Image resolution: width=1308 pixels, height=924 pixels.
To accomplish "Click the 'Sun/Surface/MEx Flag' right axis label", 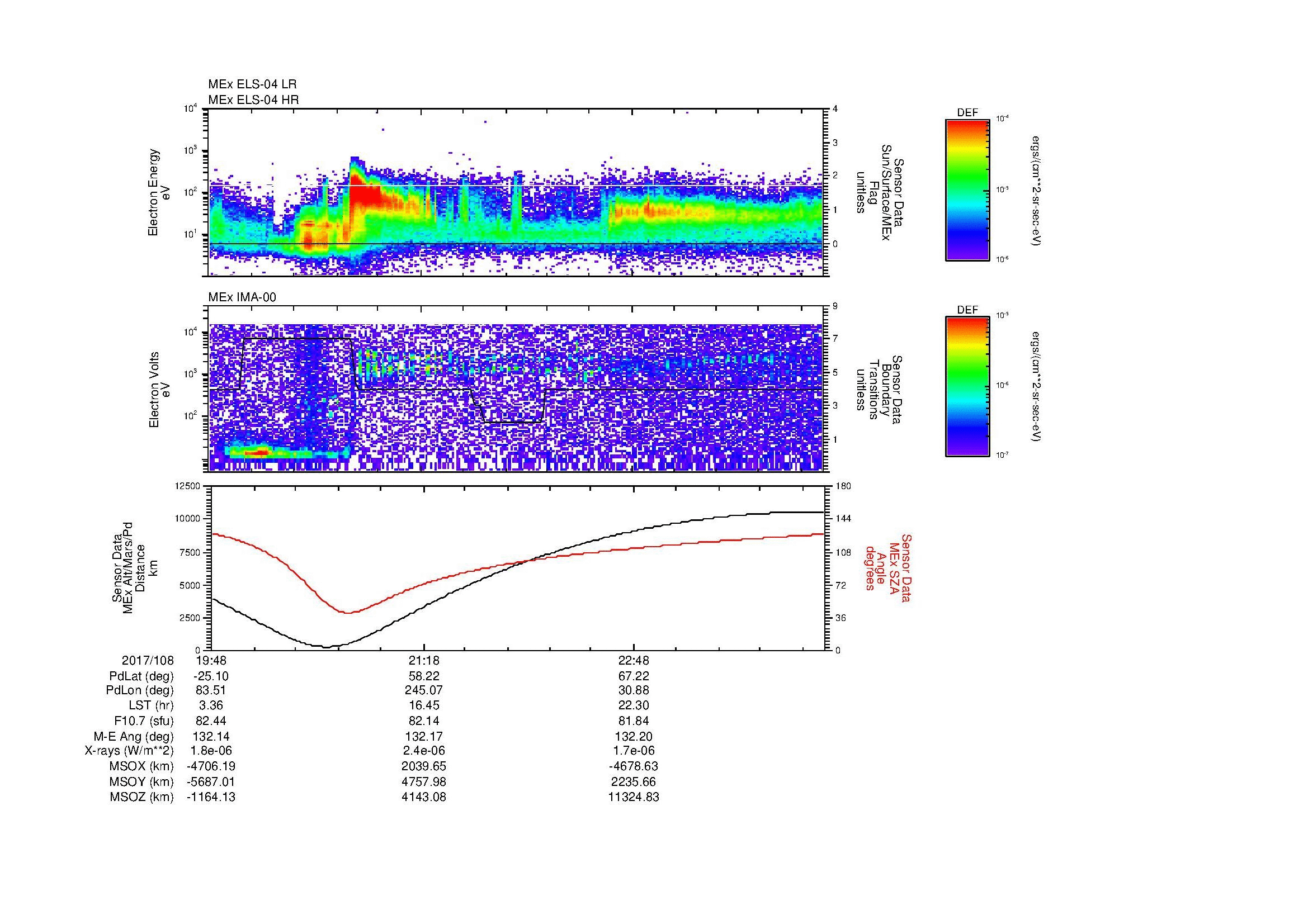I will pyautogui.click(x=880, y=192).
